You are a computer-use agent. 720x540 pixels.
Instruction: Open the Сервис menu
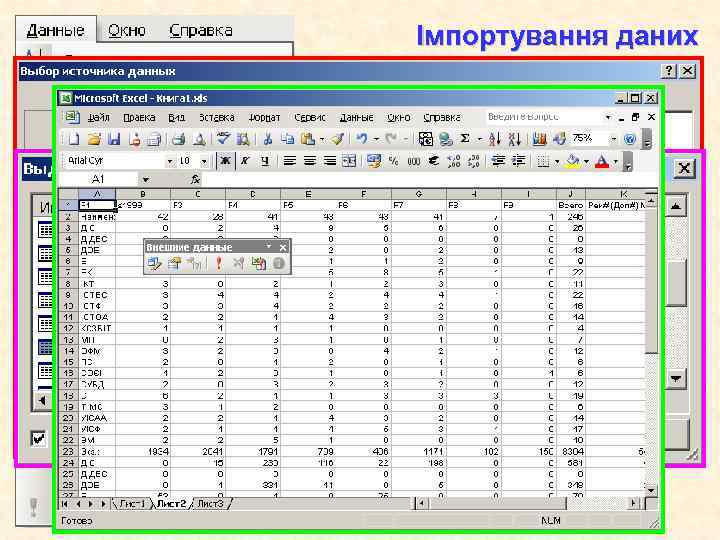coord(309,118)
